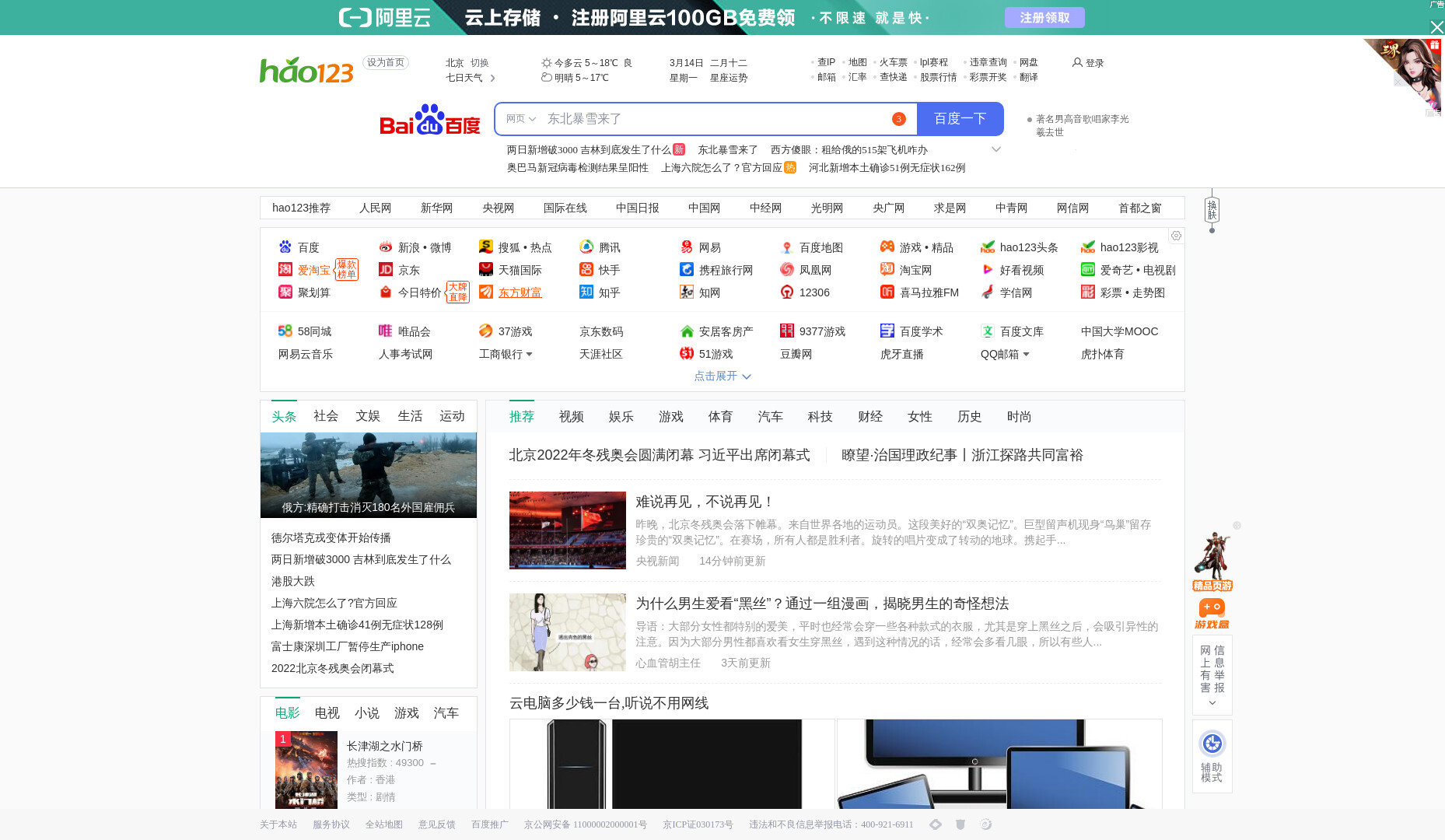This screenshot has height=840, width=1445.
Task: Open the 游戏·精品 gamepad icon
Action: click(887, 247)
